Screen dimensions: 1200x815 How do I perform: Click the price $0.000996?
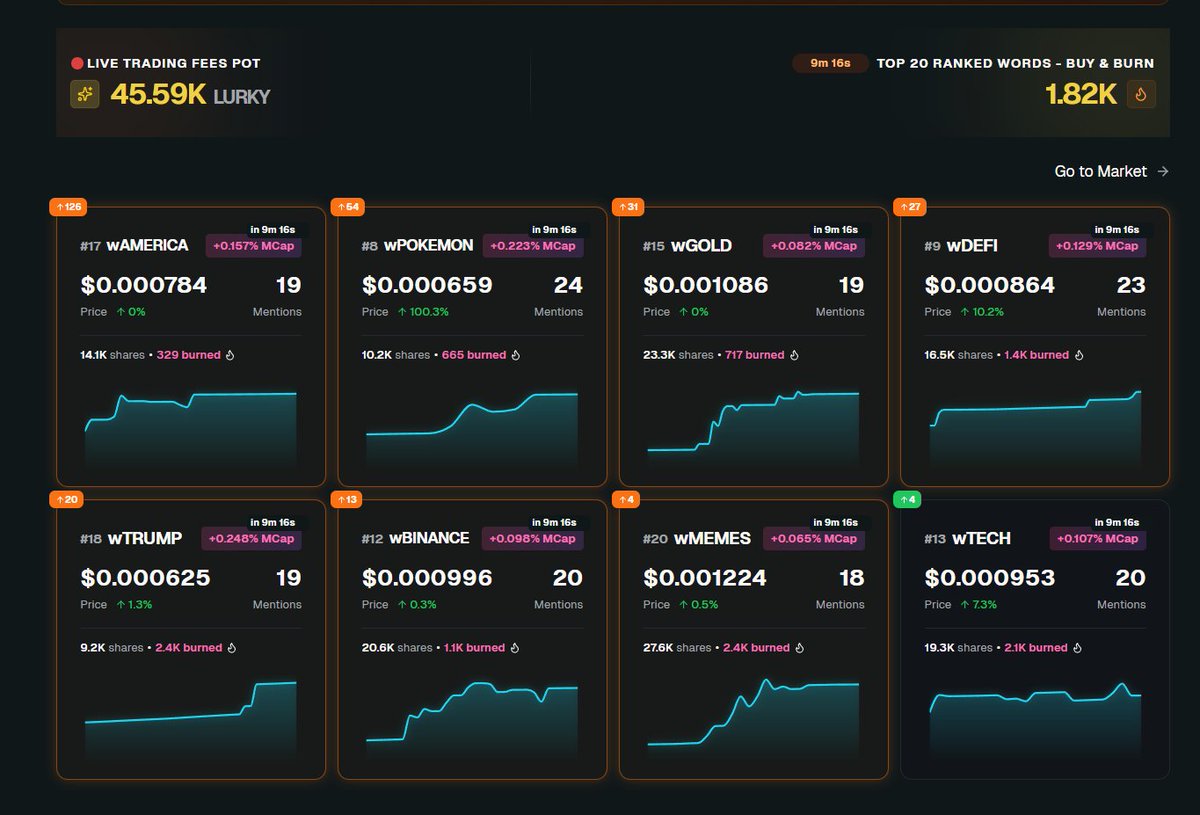427,578
